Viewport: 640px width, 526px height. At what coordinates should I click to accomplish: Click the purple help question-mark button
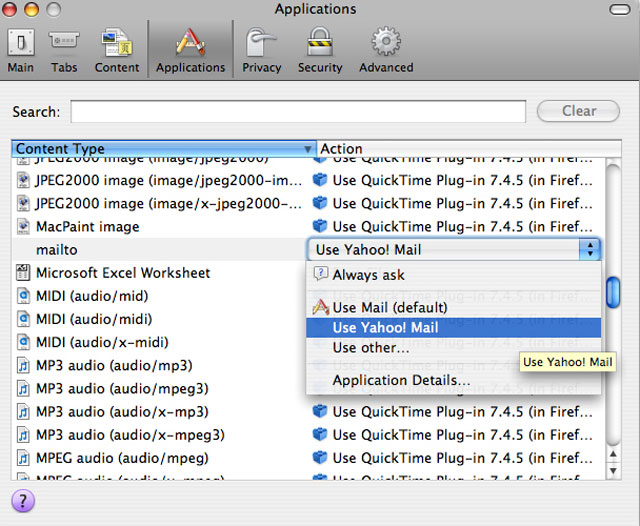23,501
